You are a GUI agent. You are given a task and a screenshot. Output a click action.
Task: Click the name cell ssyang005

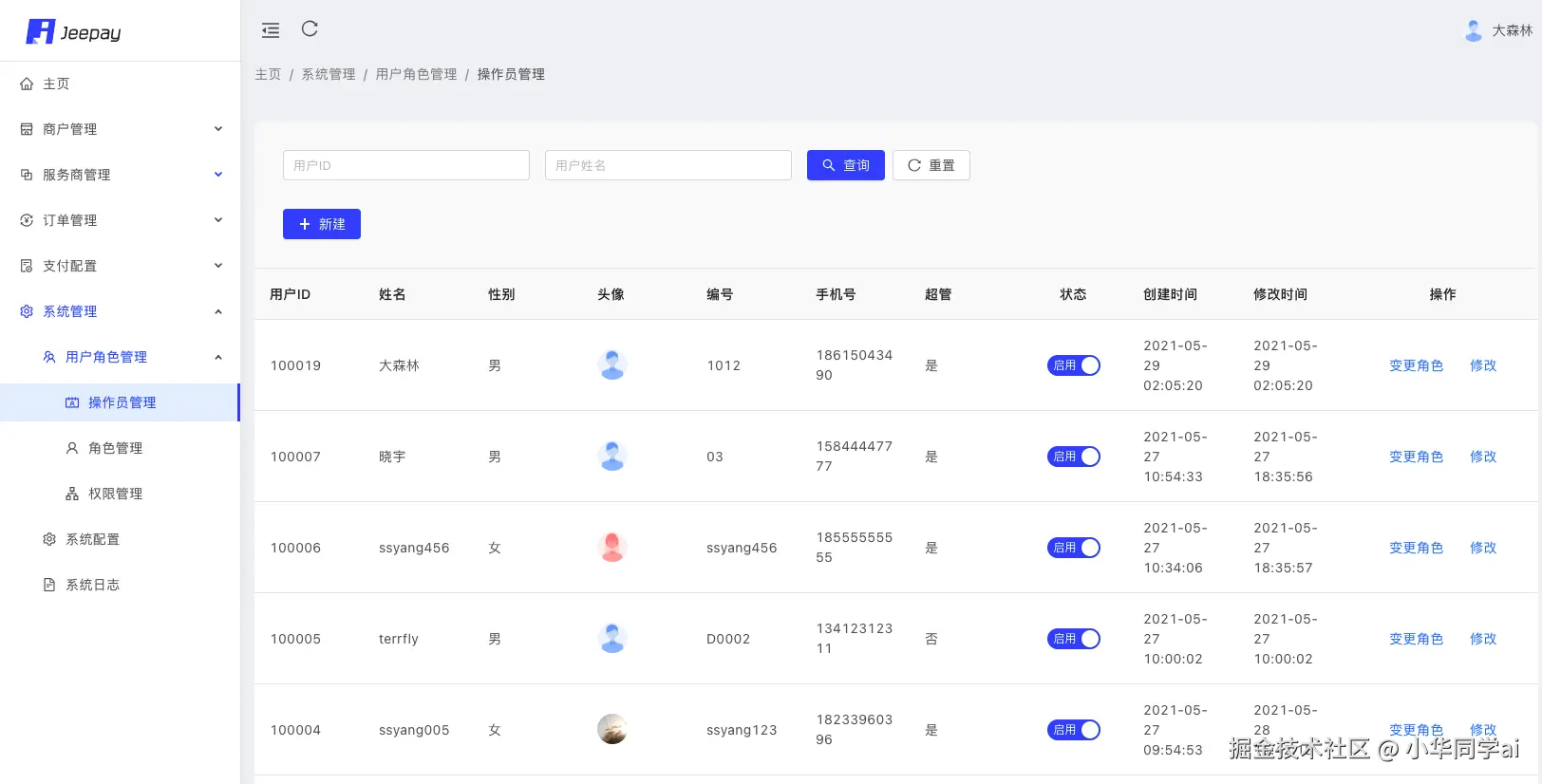414,730
